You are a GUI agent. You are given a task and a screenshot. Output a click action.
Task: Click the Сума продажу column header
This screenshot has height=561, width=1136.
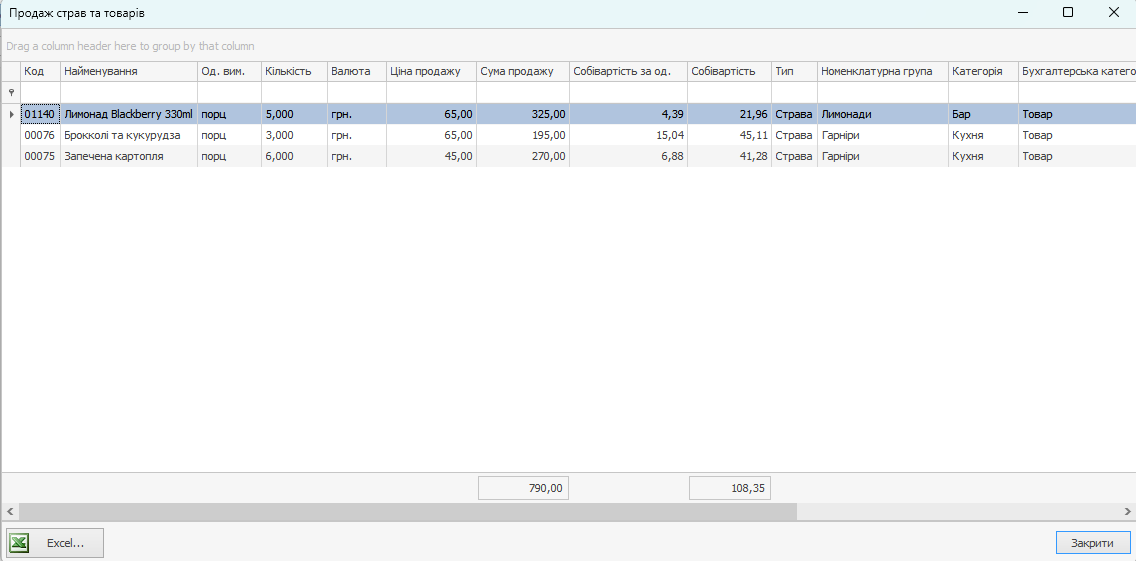click(x=522, y=71)
